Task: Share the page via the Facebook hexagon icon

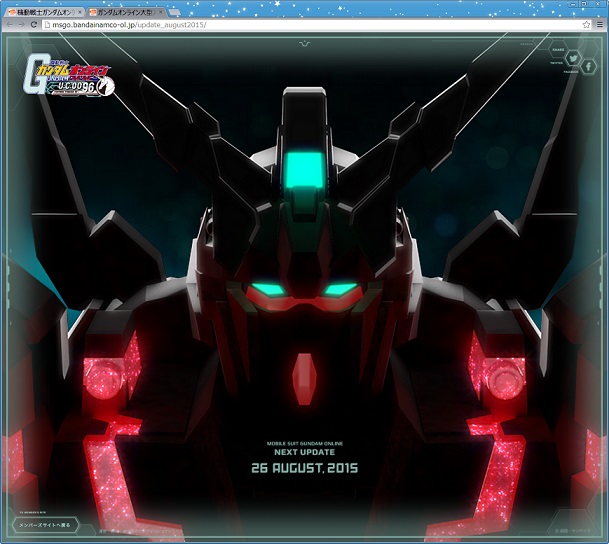Action: [588, 67]
